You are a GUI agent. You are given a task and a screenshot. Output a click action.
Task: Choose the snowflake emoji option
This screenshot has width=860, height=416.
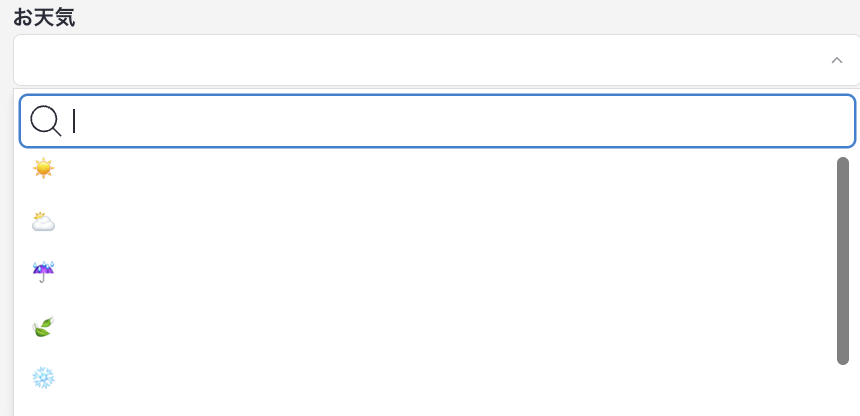[x=43, y=378]
